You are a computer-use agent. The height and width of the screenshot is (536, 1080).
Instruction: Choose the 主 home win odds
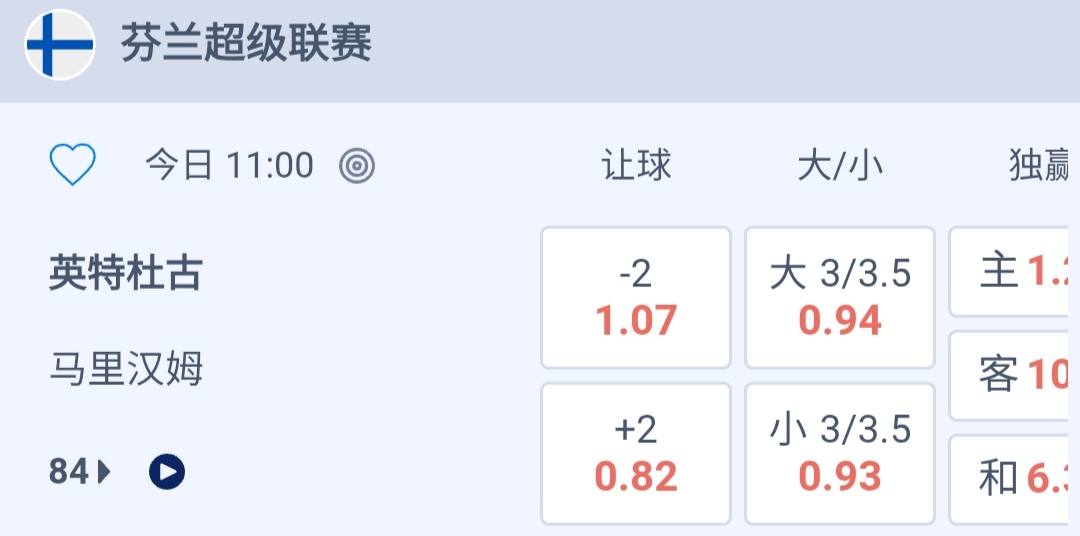[1014, 271]
